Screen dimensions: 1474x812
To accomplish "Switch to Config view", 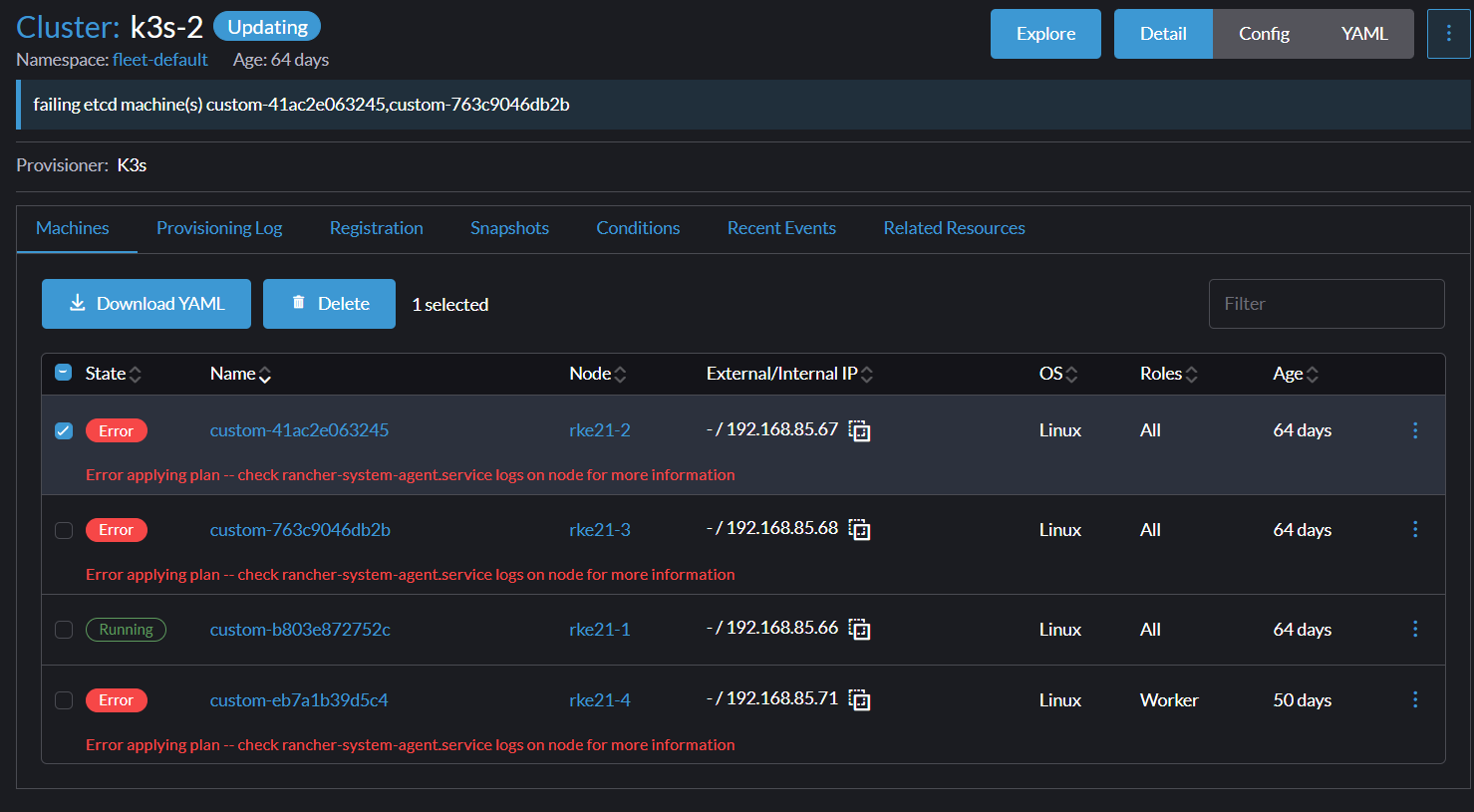I will click(x=1264, y=34).
